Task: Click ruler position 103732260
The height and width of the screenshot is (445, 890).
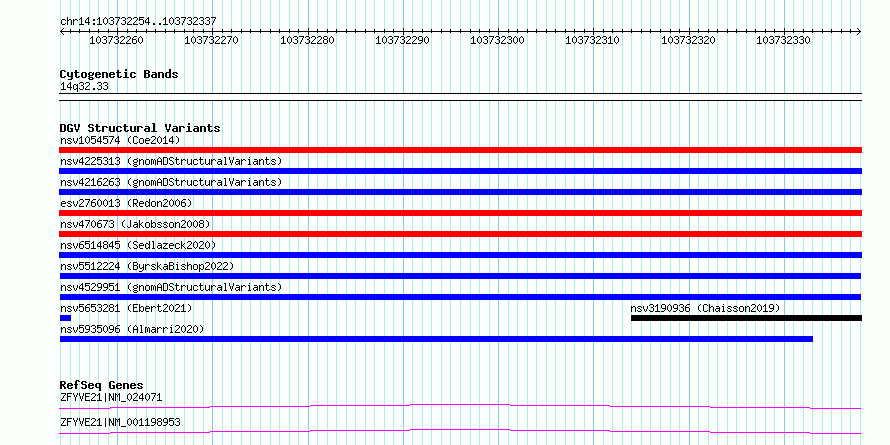Action: pyautogui.click(x=116, y=41)
